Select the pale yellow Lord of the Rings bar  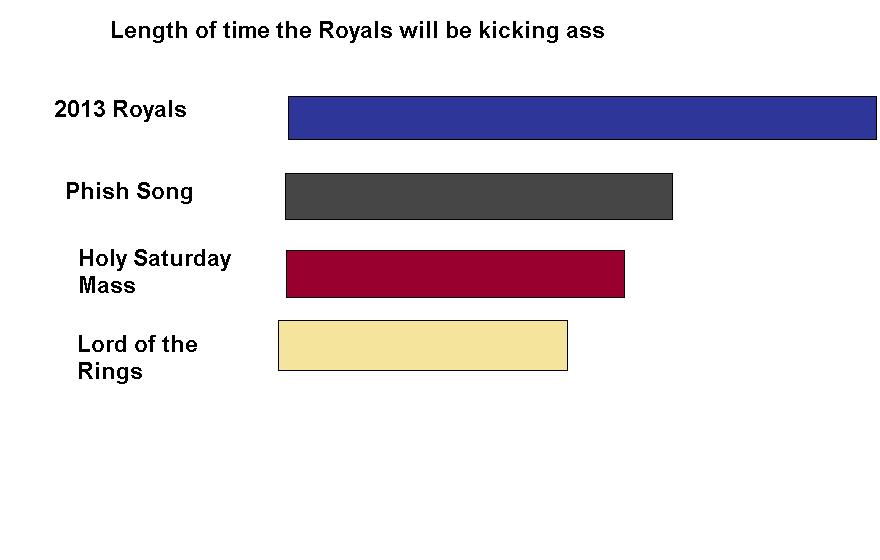(x=423, y=346)
